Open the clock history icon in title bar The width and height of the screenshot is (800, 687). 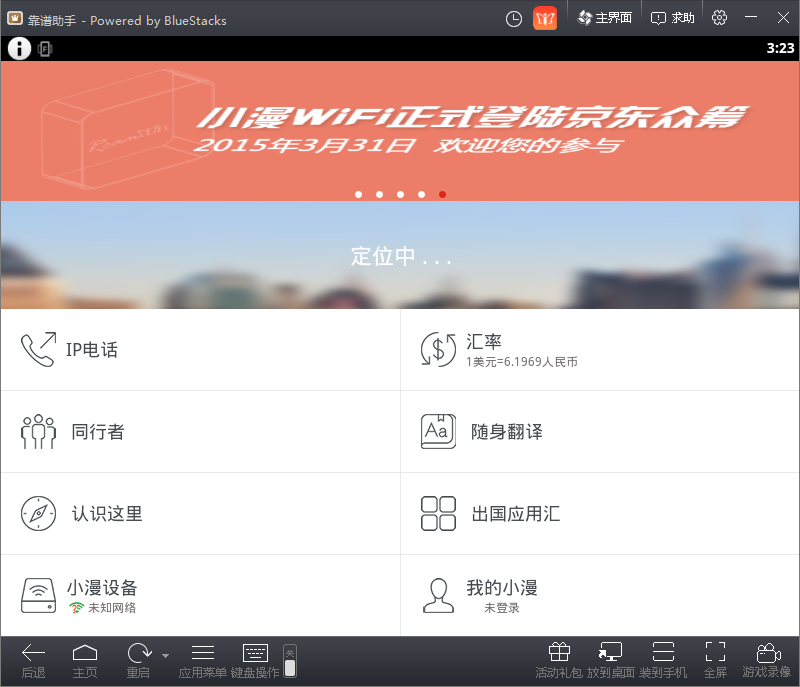514,18
